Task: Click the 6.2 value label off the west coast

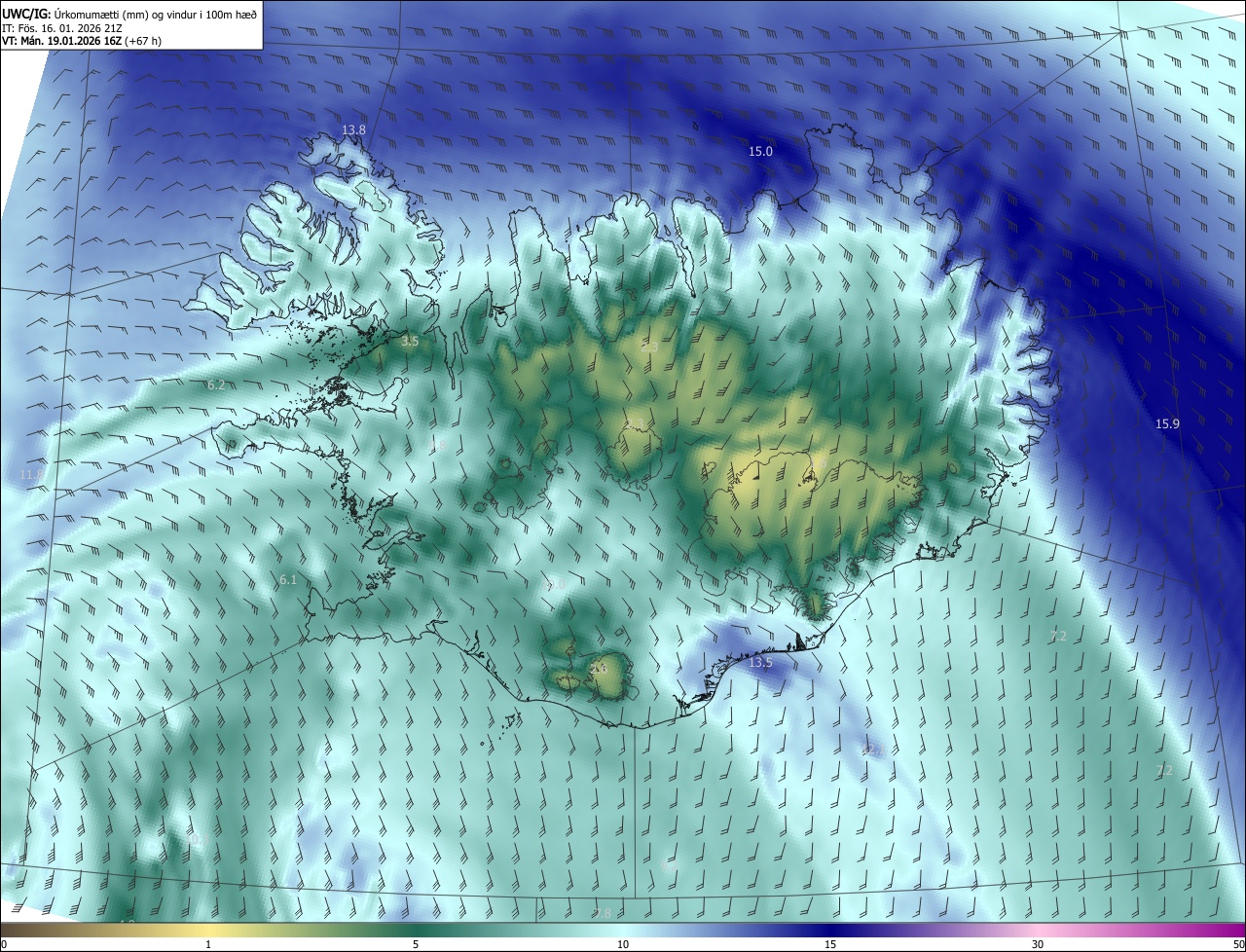Action: point(216,384)
